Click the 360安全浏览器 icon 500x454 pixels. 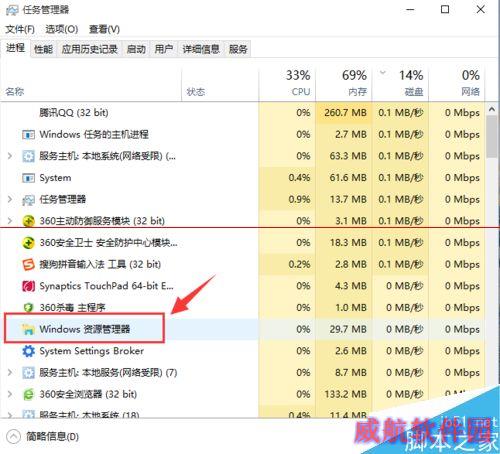(x=28, y=394)
